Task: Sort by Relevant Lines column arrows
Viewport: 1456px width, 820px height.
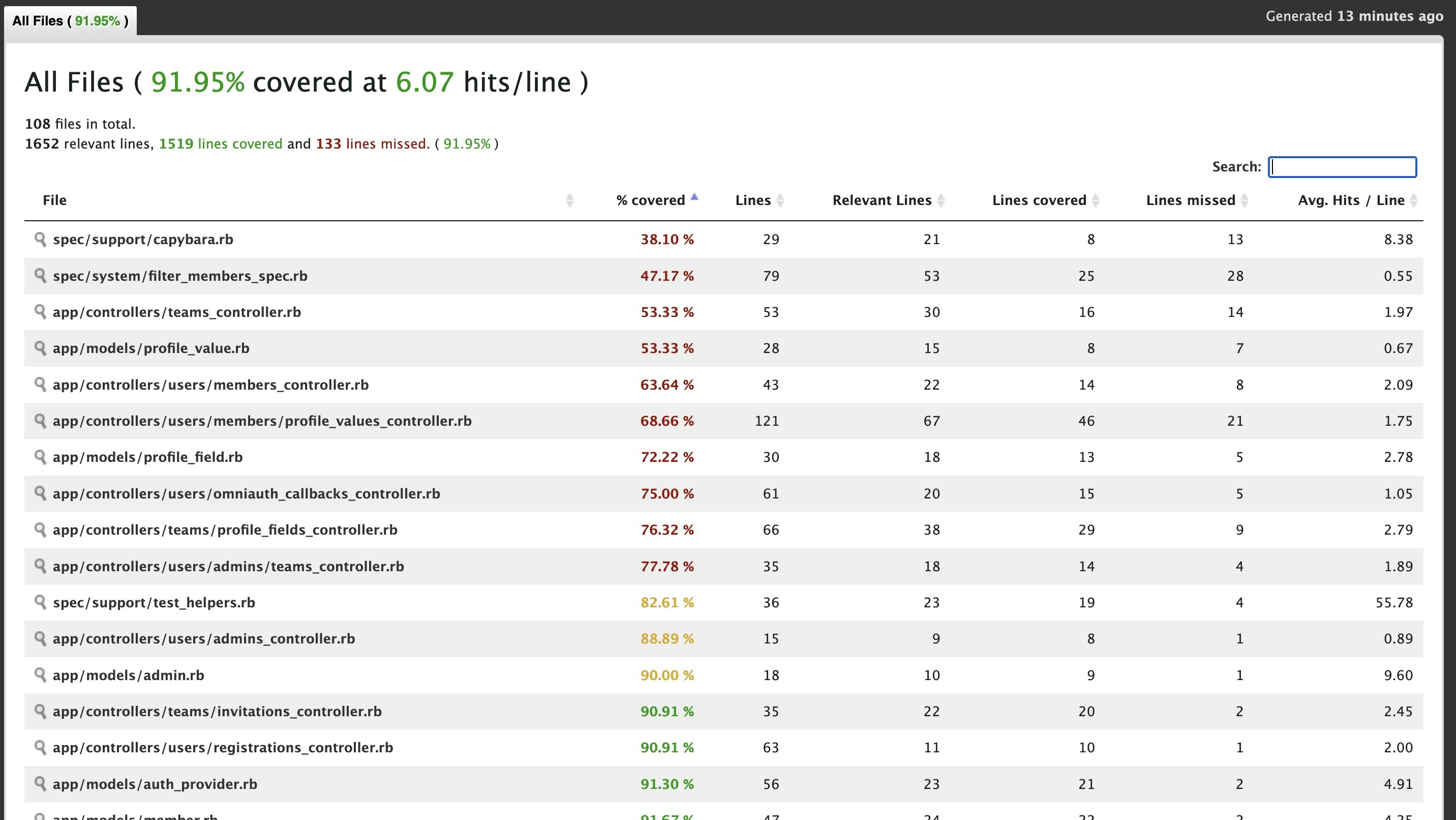Action: click(x=941, y=200)
